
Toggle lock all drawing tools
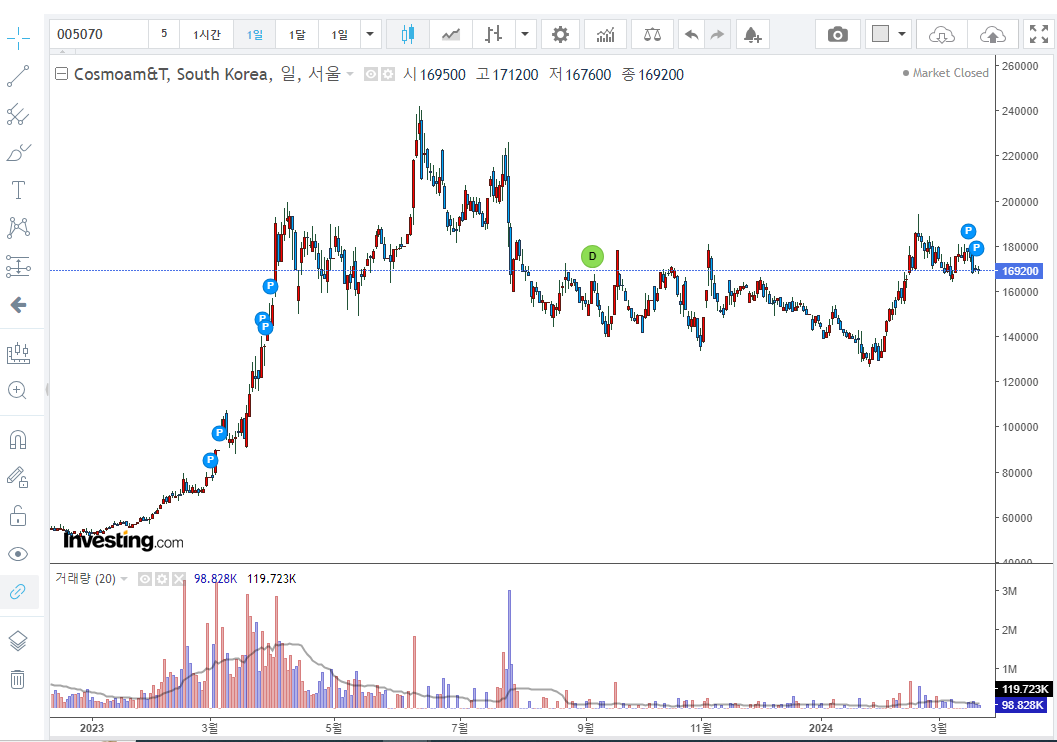(18, 516)
